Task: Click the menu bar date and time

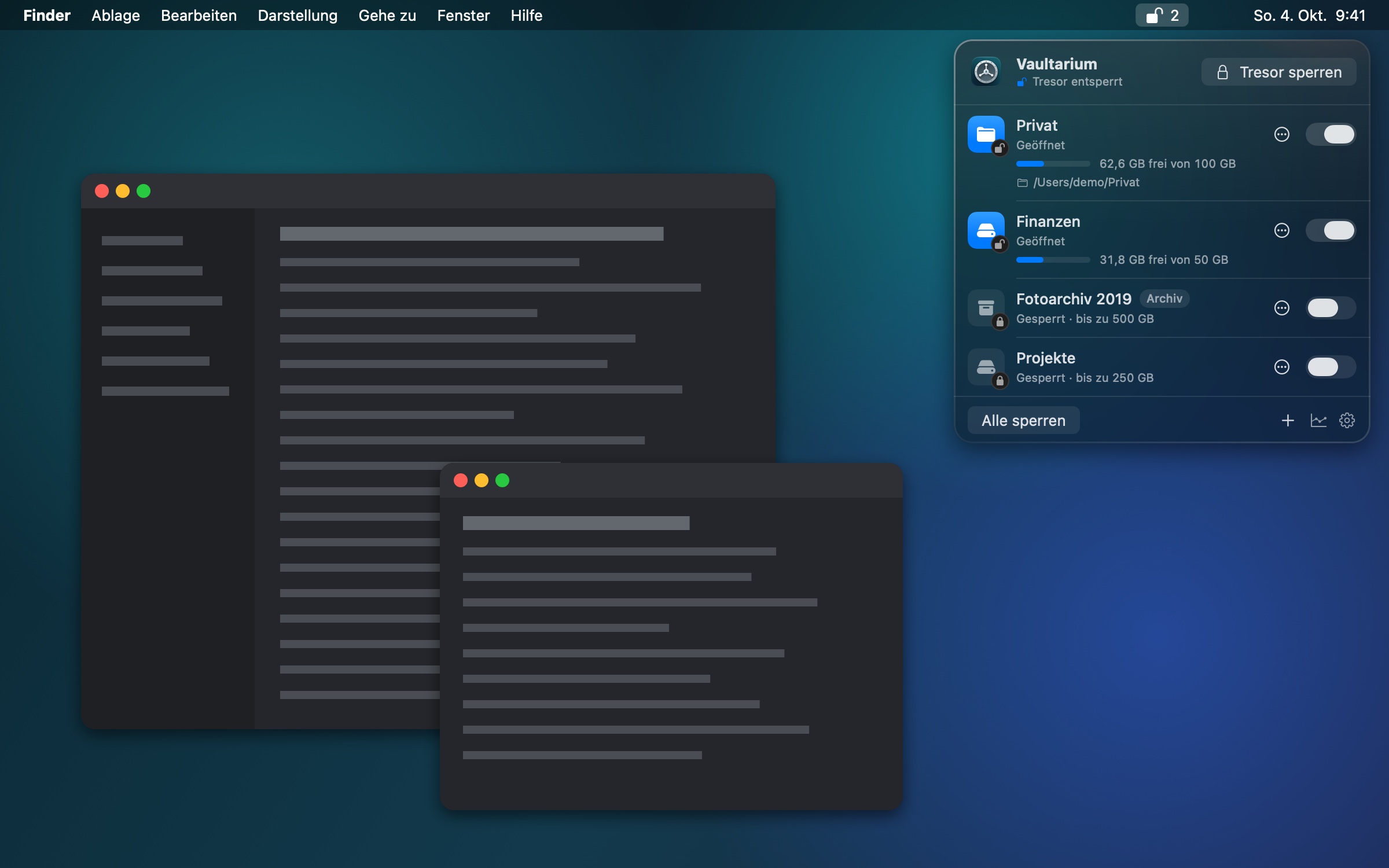Action: (x=1309, y=16)
